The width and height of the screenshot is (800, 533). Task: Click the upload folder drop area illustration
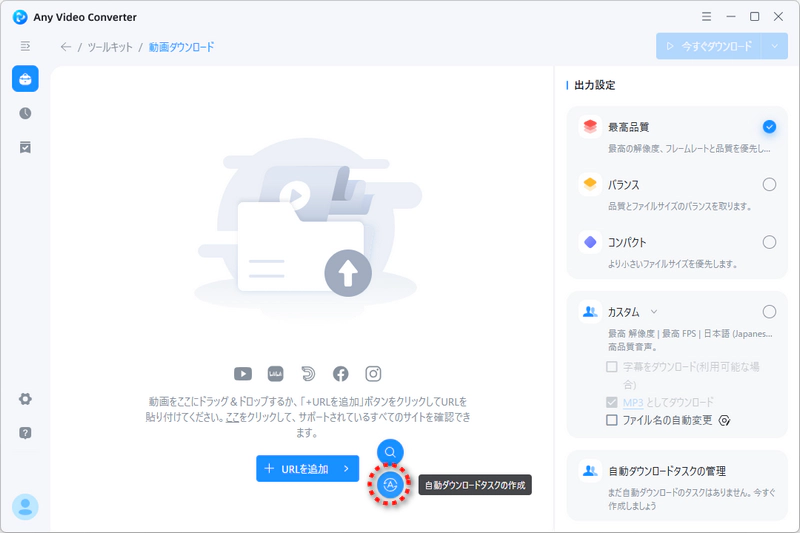point(306,230)
